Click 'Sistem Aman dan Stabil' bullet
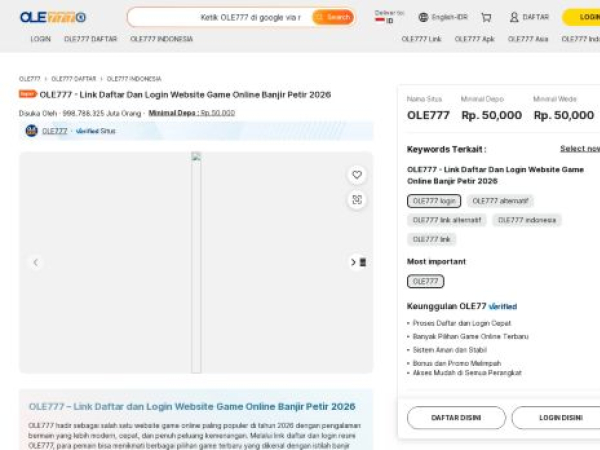This screenshot has width=600, height=450. tap(450, 350)
